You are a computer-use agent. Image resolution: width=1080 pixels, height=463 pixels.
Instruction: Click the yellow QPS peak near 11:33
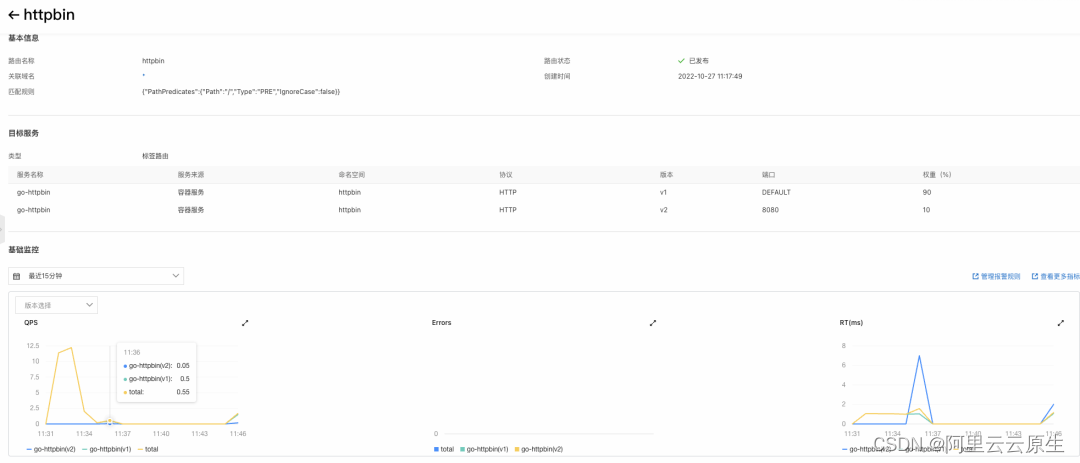tap(71, 348)
